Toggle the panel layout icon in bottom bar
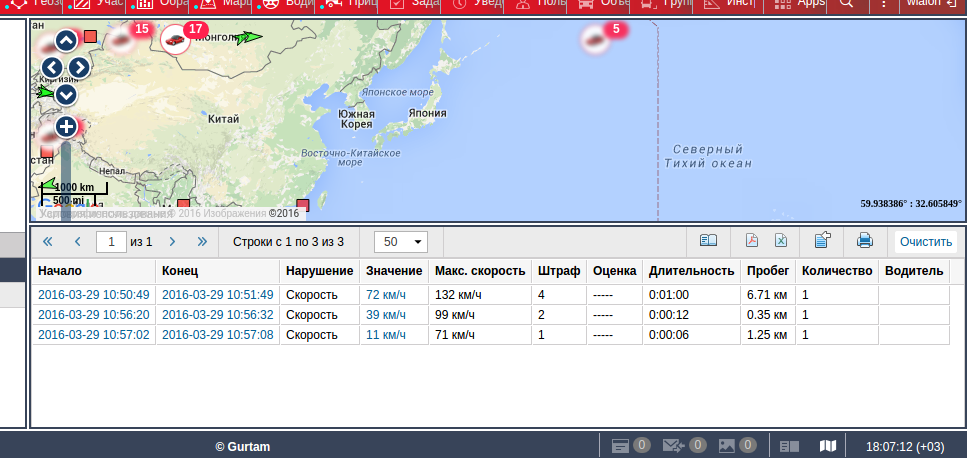The width and height of the screenshot is (968, 458). click(789, 445)
